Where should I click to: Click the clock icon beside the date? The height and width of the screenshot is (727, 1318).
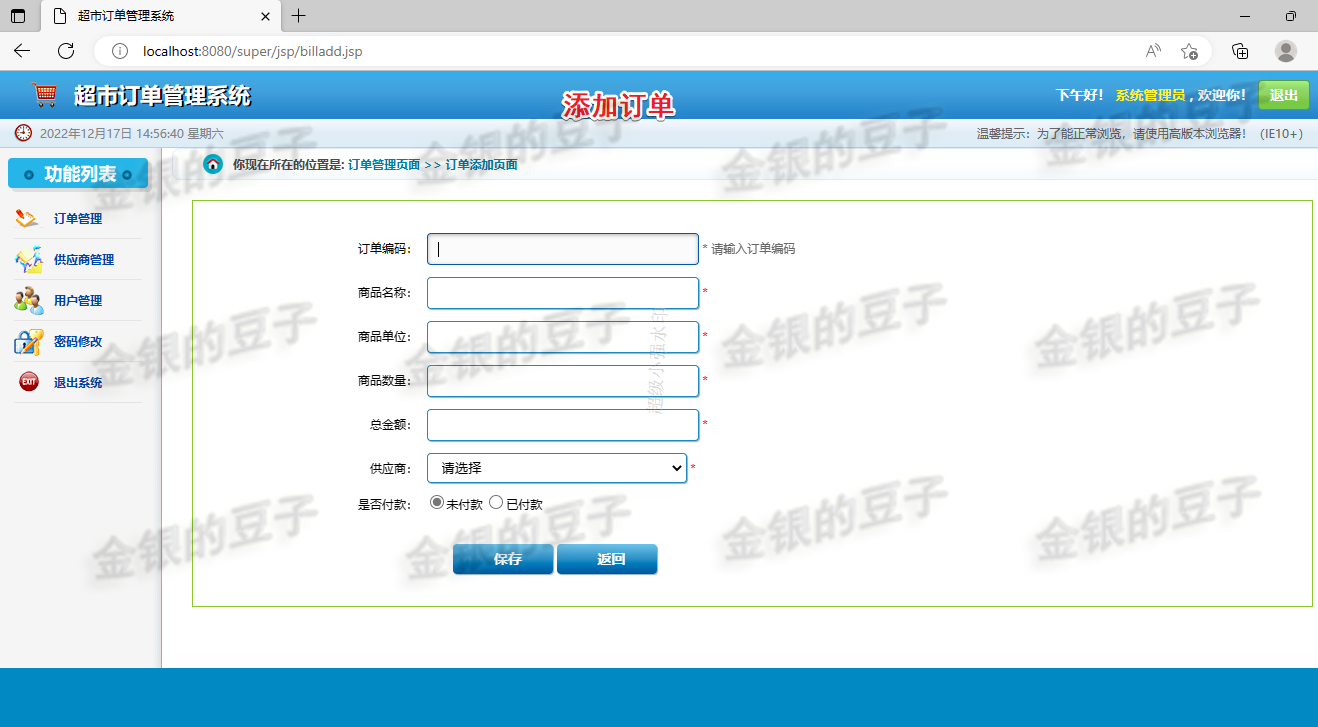(x=22, y=132)
